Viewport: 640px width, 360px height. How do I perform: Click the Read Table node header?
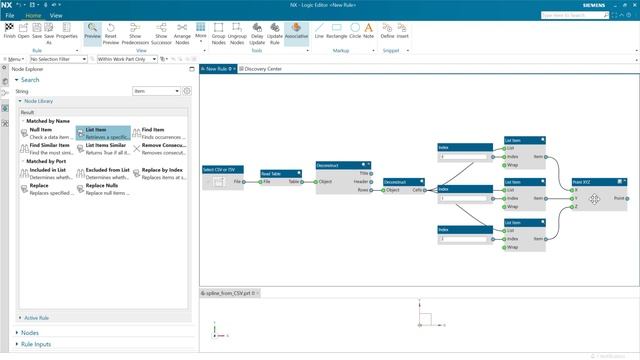pyautogui.click(x=281, y=173)
